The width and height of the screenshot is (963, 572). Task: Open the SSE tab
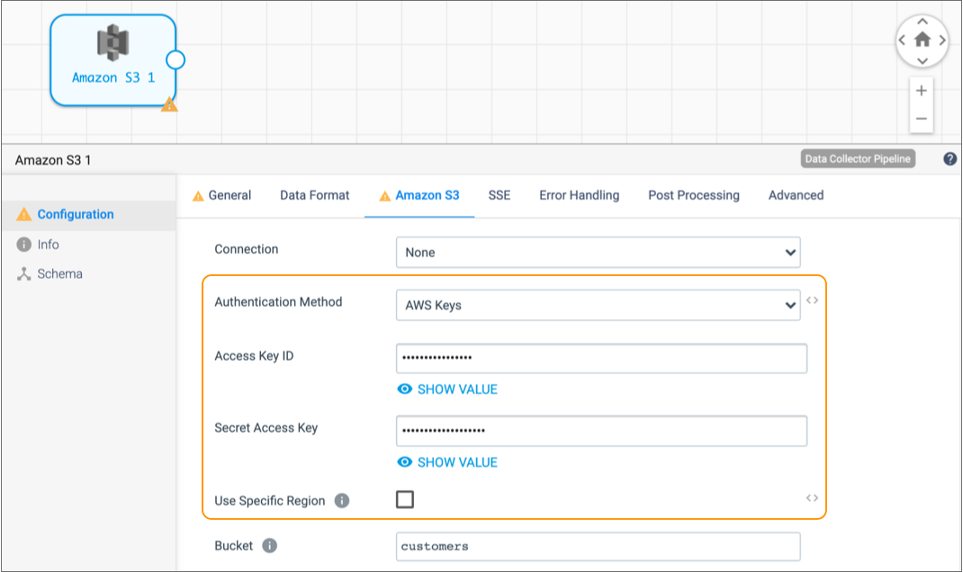click(499, 195)
